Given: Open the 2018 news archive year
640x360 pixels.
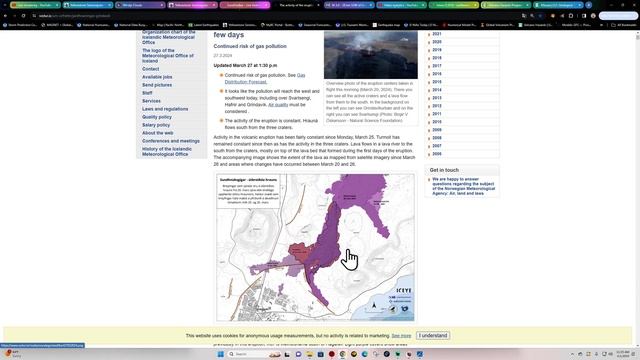Looking at the screenshot, I should (437, 58).
